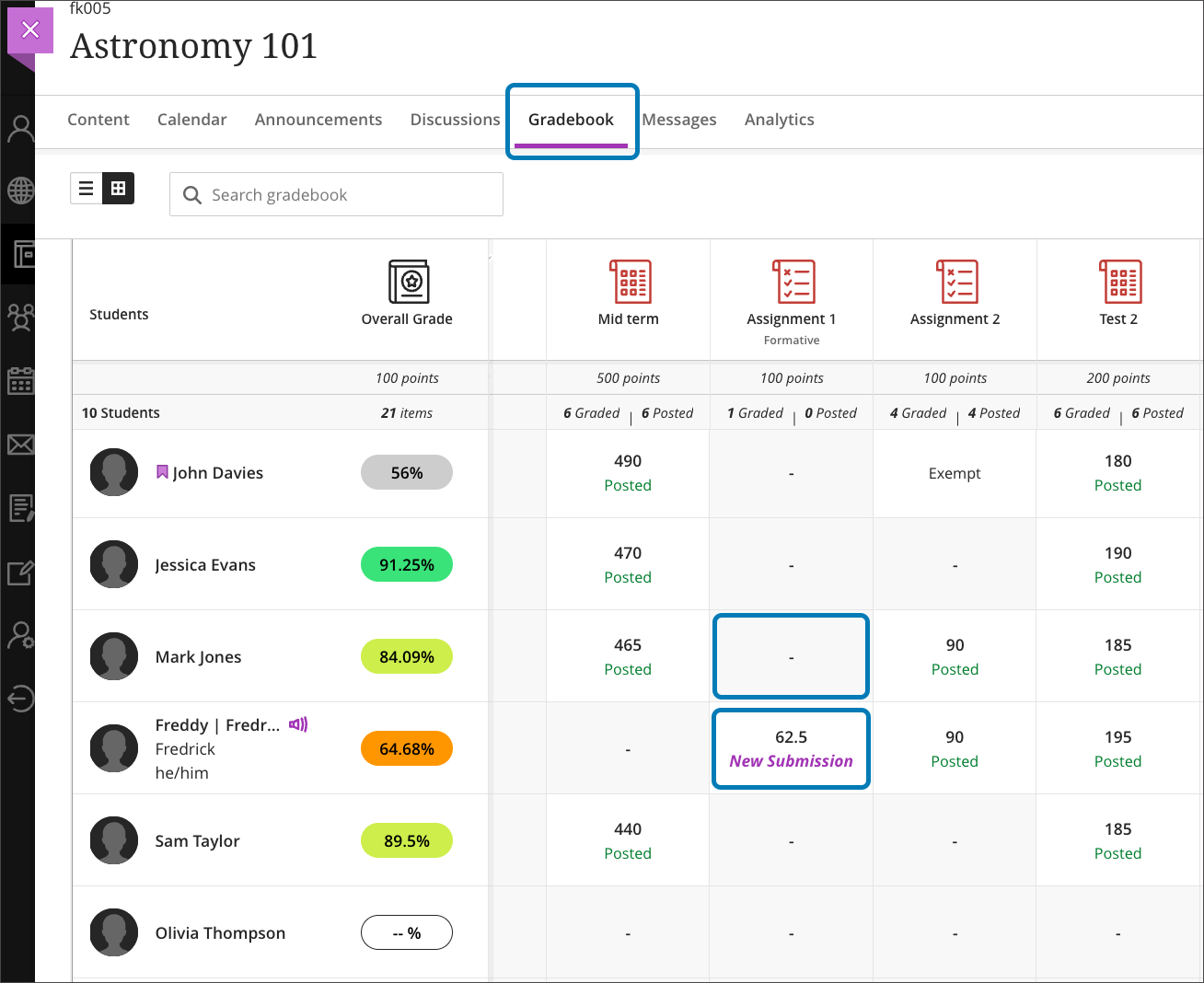Select Mark Jones' empty Assignment 1 cell
Image resolution: width=1204 pixels, height=983 pixels.
791,657
